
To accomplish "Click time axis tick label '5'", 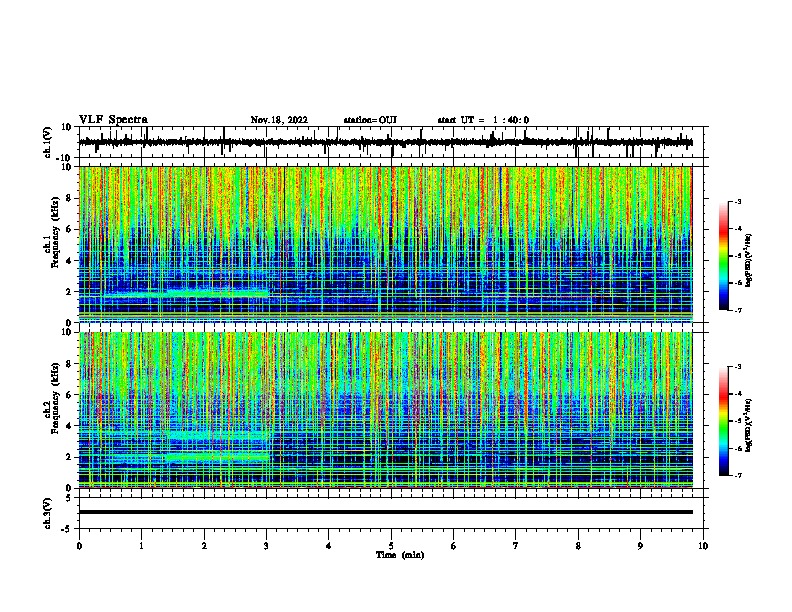I will click(391, 546).
